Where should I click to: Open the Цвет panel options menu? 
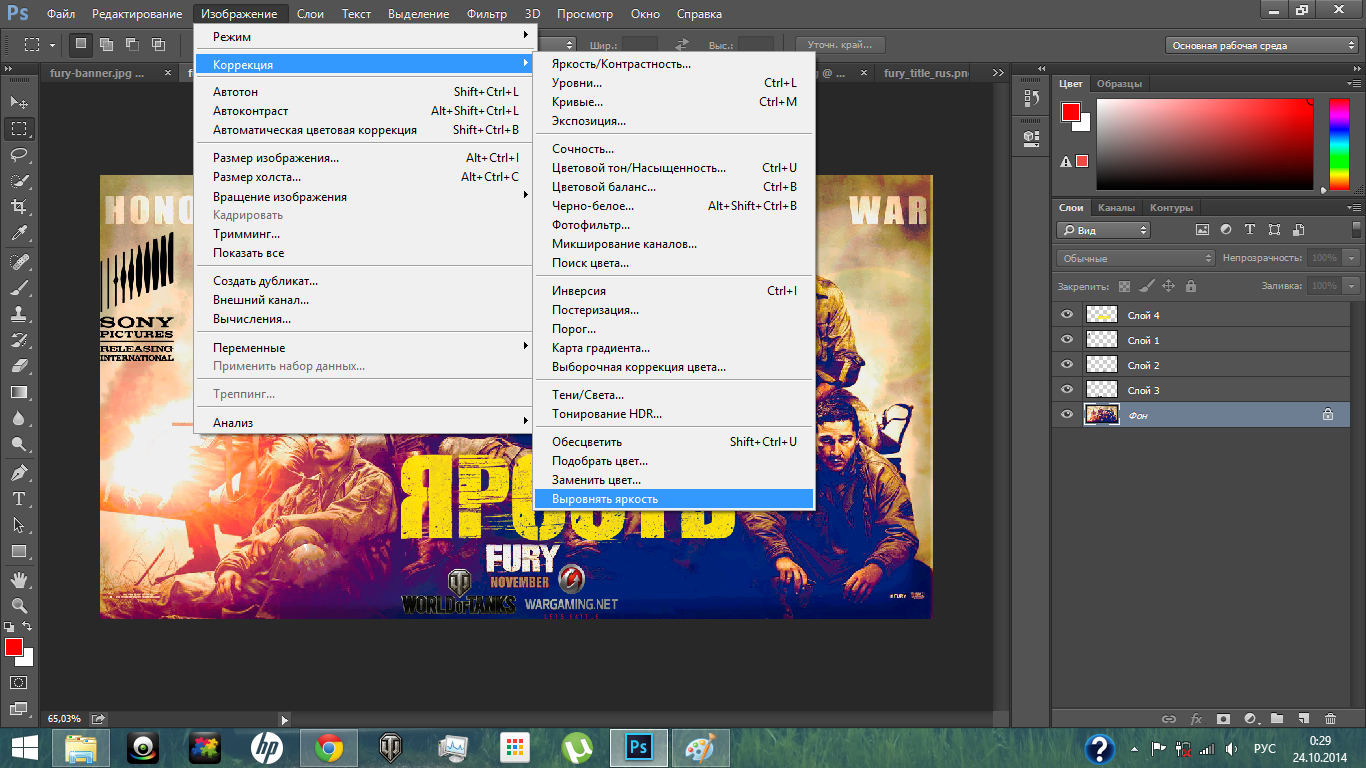tap(1352, 84)
